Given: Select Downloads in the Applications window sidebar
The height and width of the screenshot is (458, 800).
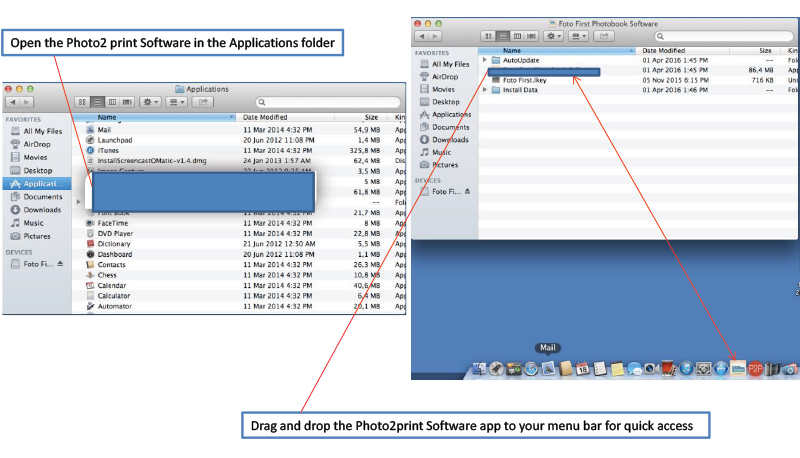Looking at the screenshot, I should click(42, 210).
